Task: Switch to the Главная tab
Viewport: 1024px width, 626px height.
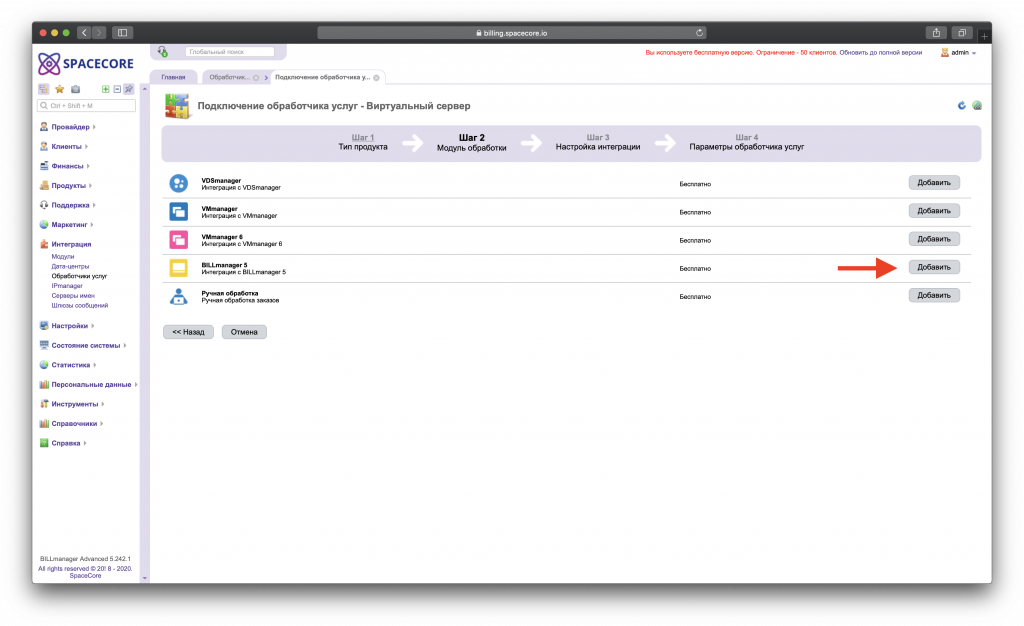Action: point(173,77)
